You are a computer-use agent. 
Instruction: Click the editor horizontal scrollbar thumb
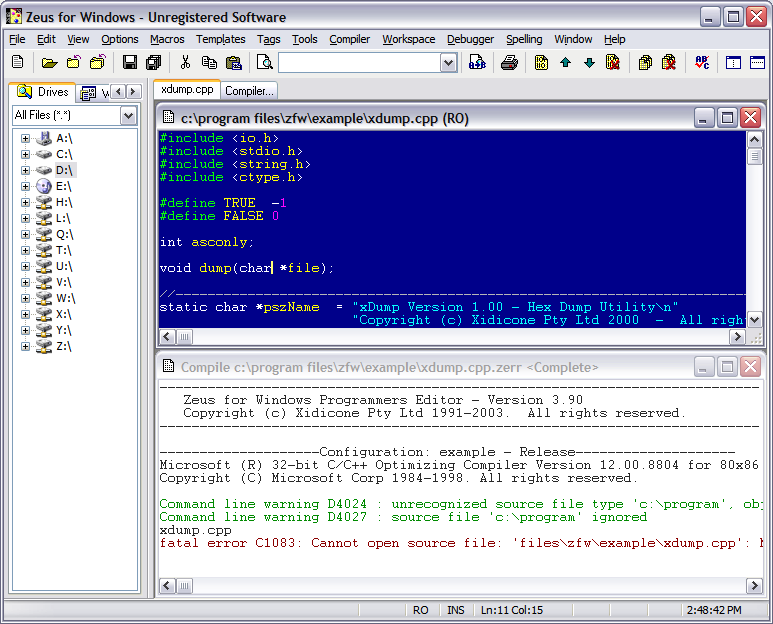184,337
